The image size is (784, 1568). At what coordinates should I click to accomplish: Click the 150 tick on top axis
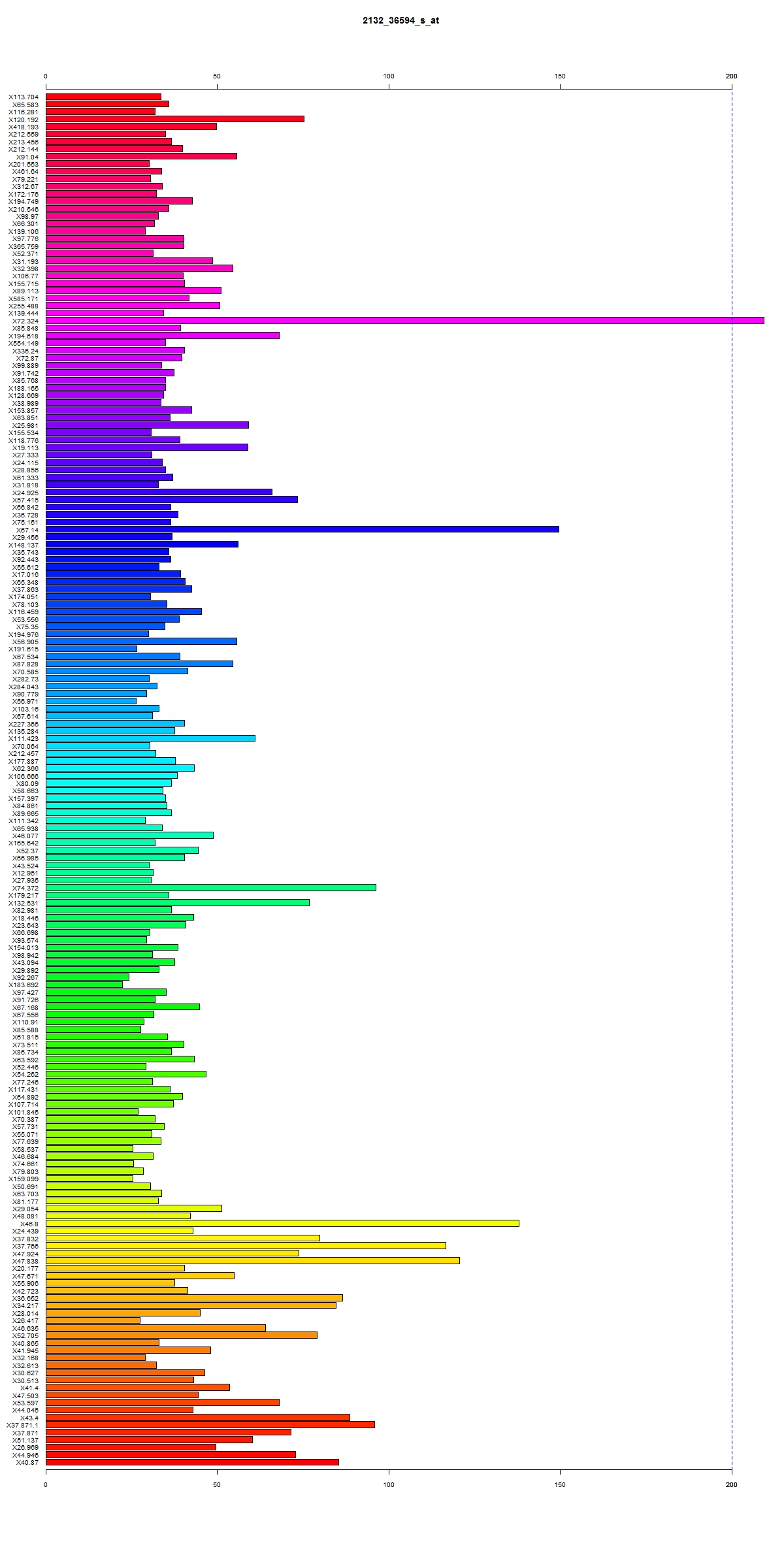[x=560, y=76]
